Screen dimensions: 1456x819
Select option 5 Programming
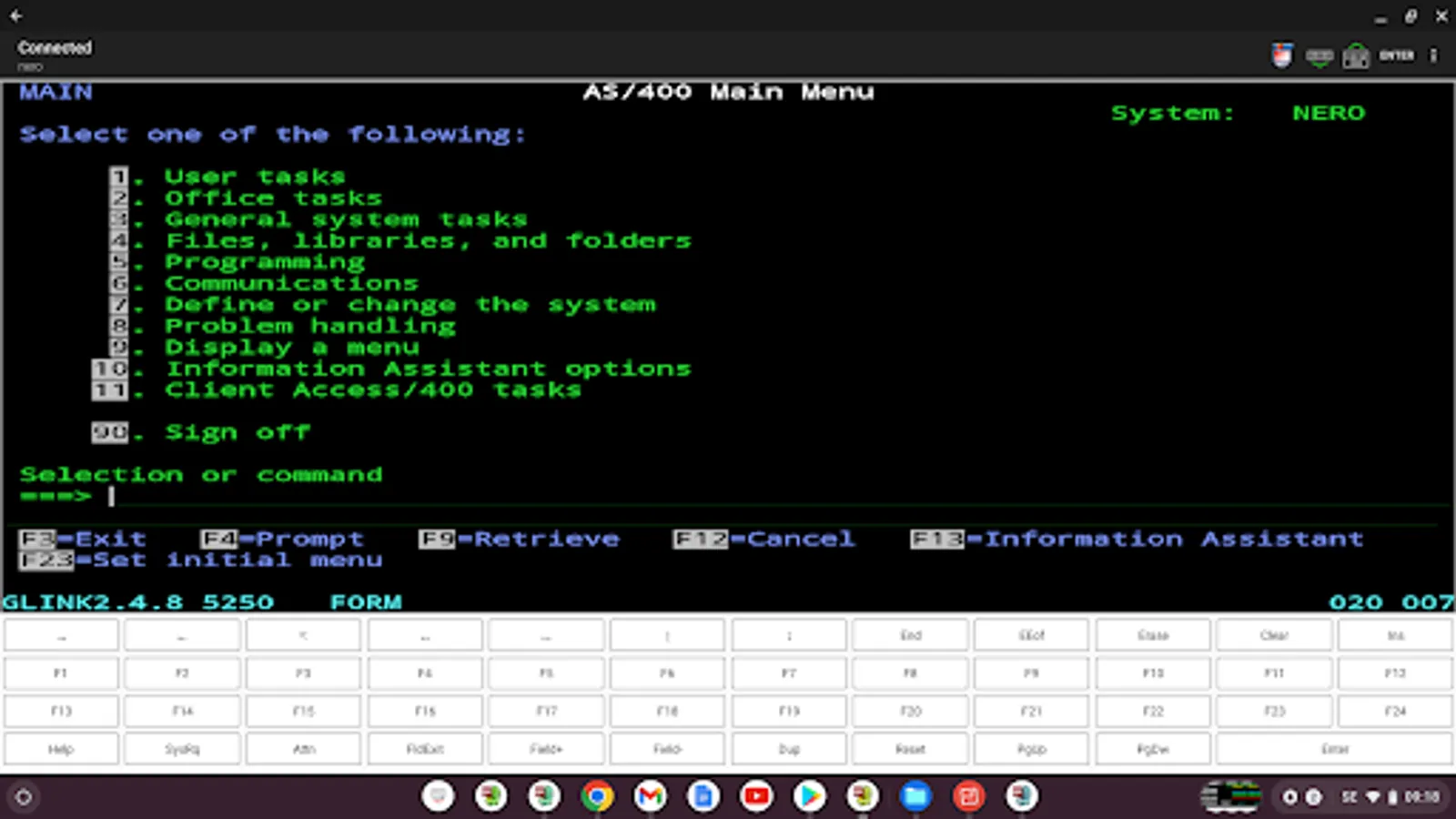(237, 262)
